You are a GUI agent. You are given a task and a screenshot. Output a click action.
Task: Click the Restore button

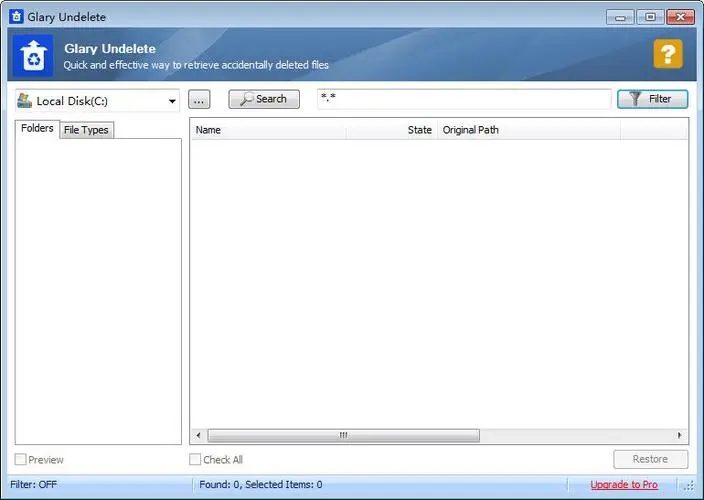coord(651,459)
